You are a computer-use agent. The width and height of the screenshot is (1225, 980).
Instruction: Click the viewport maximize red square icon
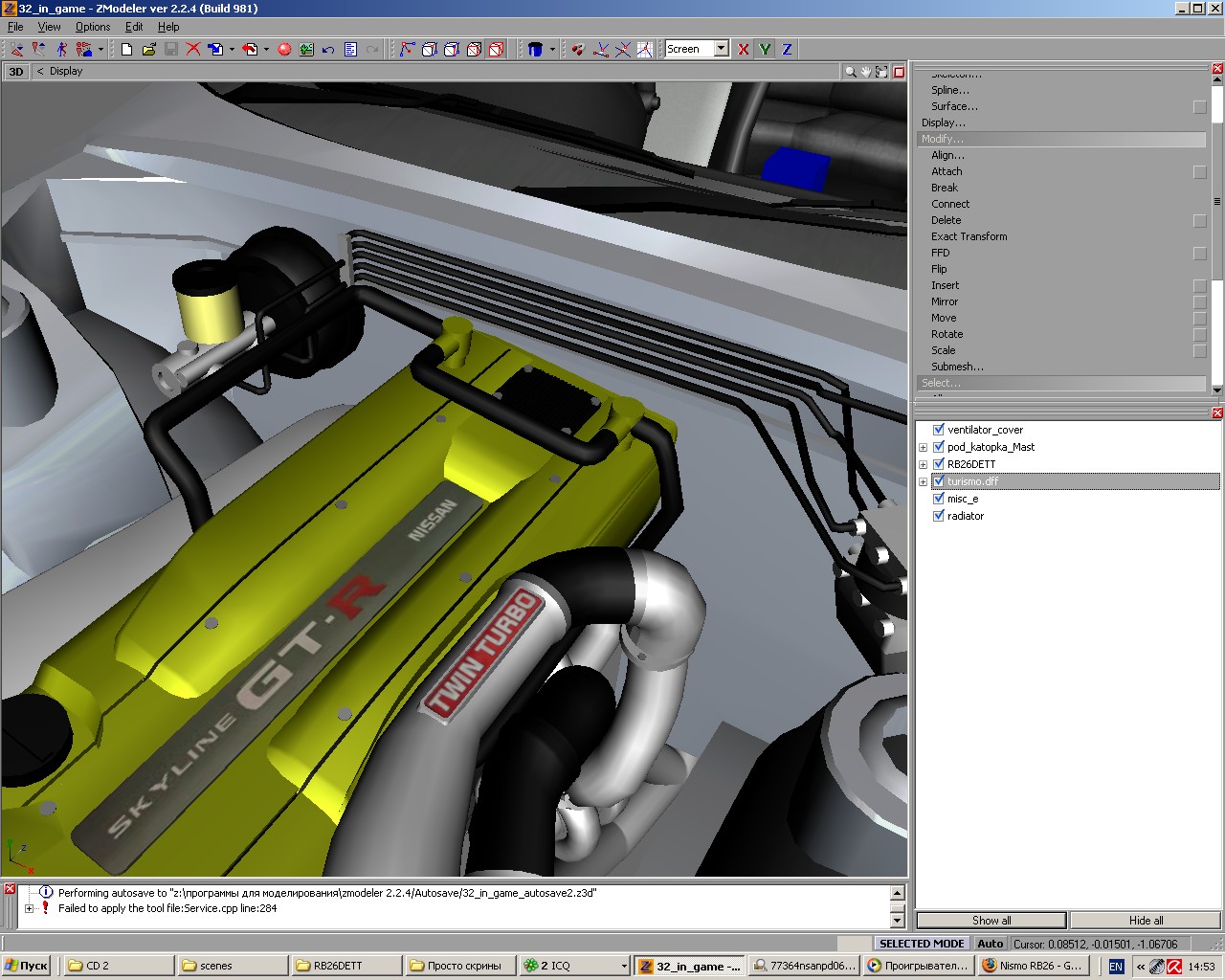point(899,71)
